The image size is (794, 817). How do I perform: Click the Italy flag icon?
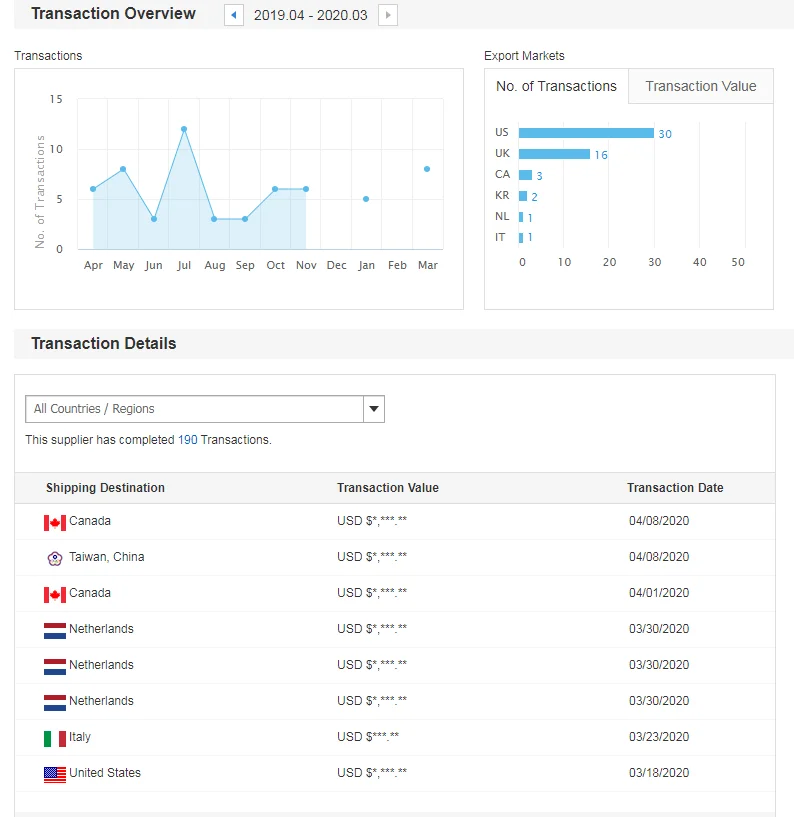(55, 738)
